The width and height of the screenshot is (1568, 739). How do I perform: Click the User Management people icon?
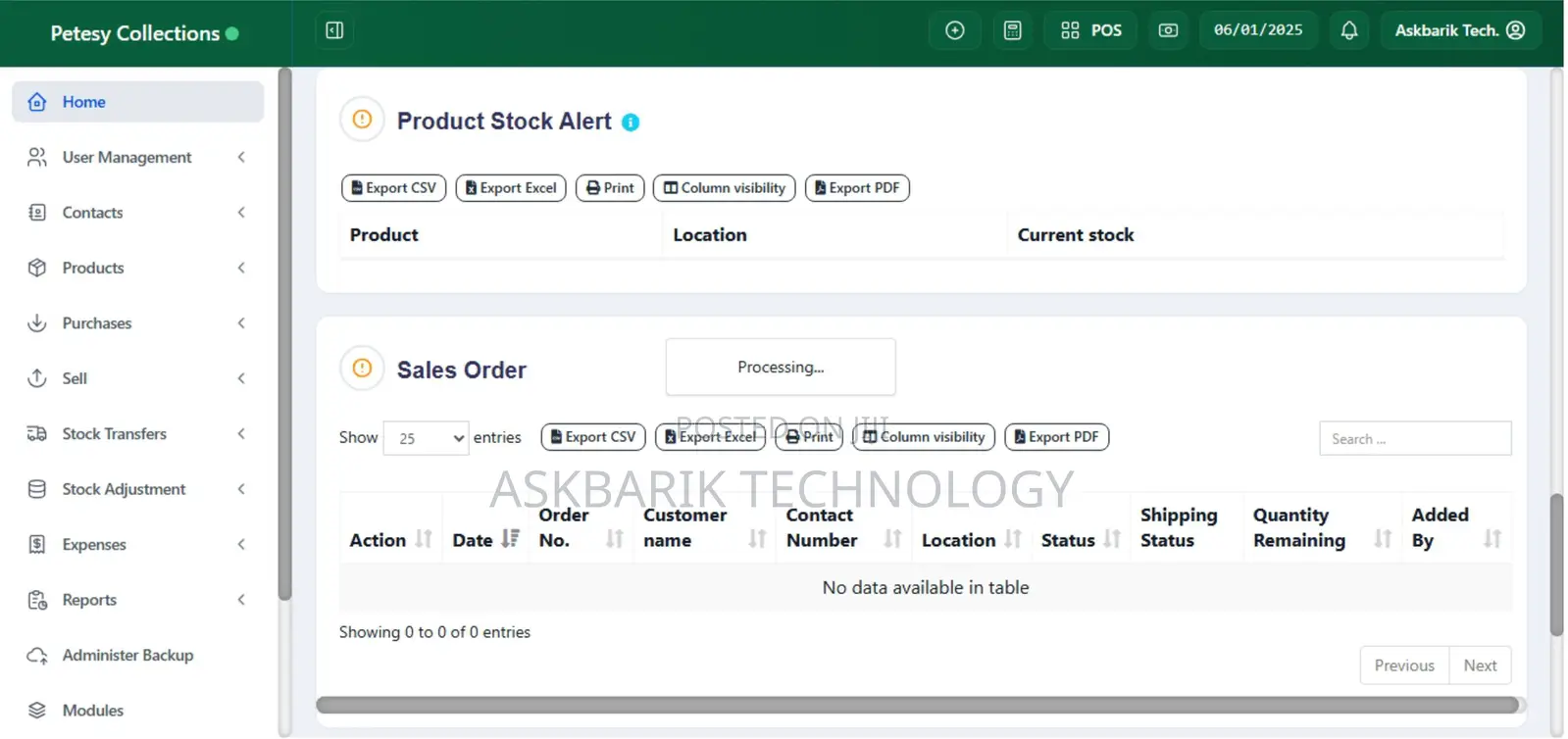coord(37,157)
